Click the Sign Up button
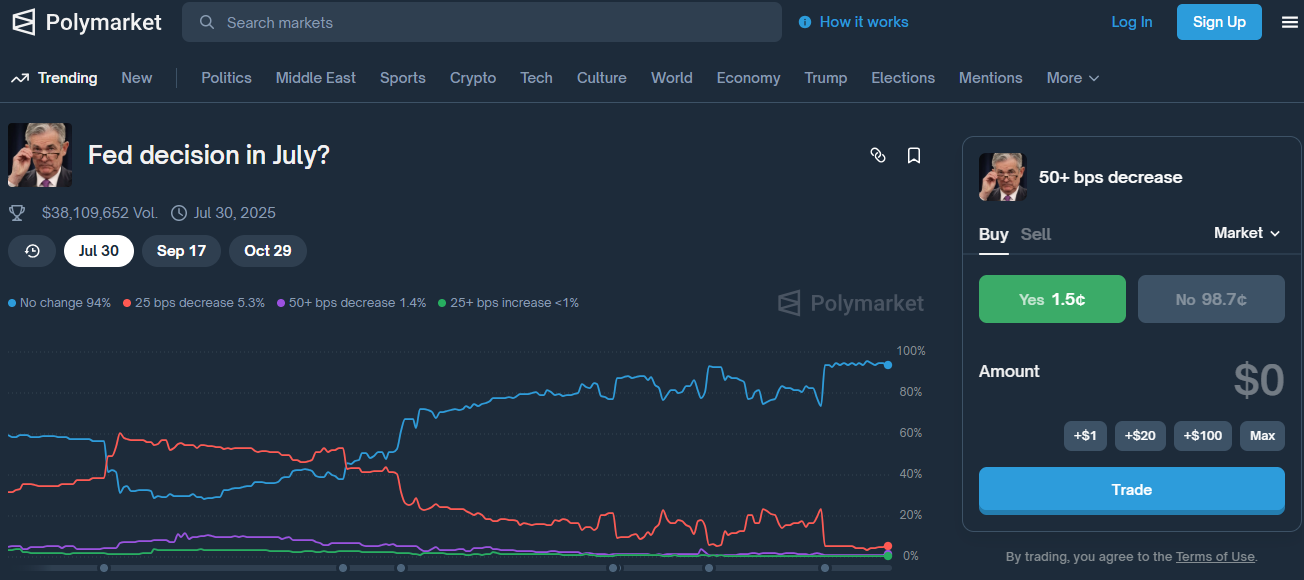The image size is (1304, 580). tap(1219, 22)
